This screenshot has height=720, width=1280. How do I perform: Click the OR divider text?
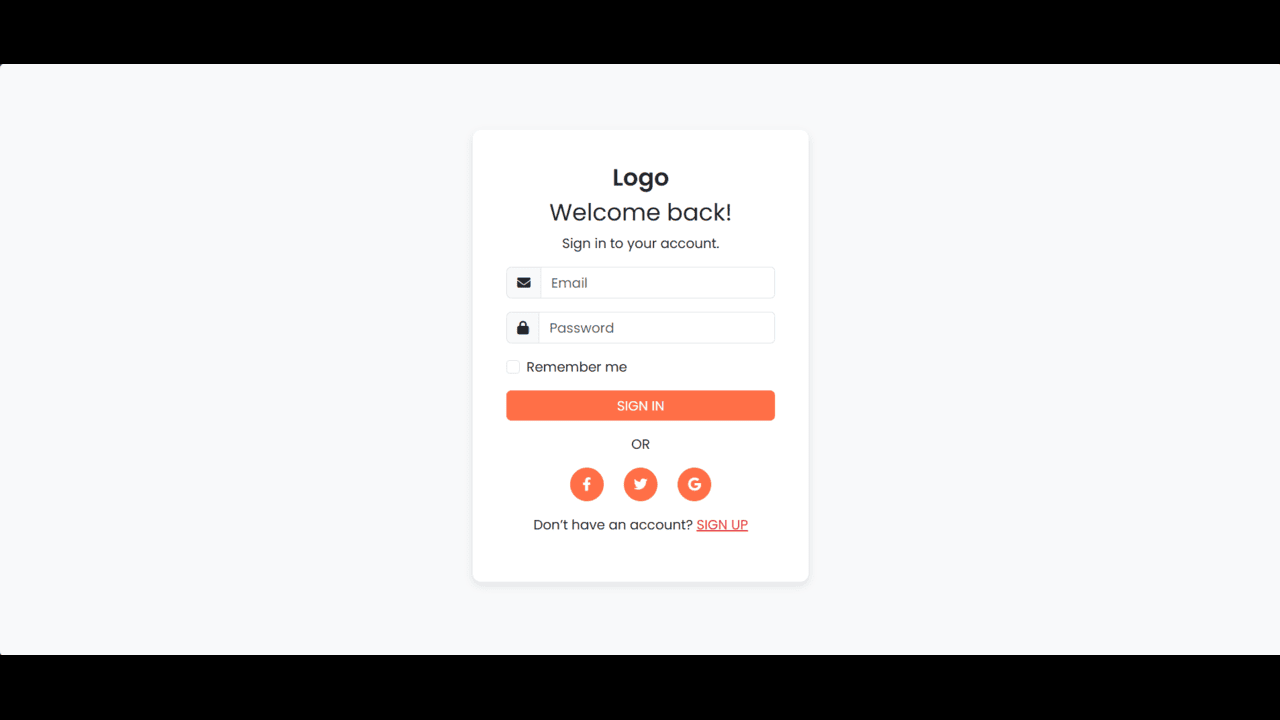640,444
